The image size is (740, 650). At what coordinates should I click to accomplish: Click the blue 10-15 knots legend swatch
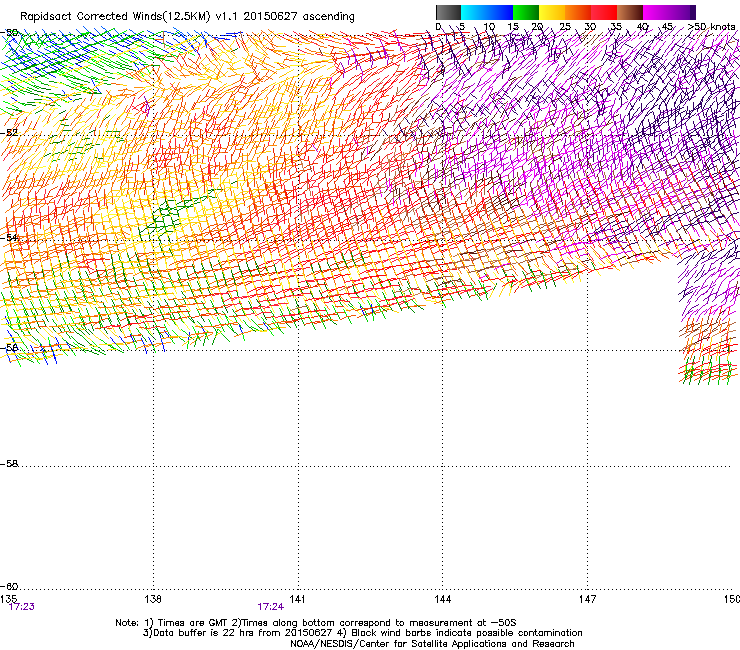coord(500,12)
